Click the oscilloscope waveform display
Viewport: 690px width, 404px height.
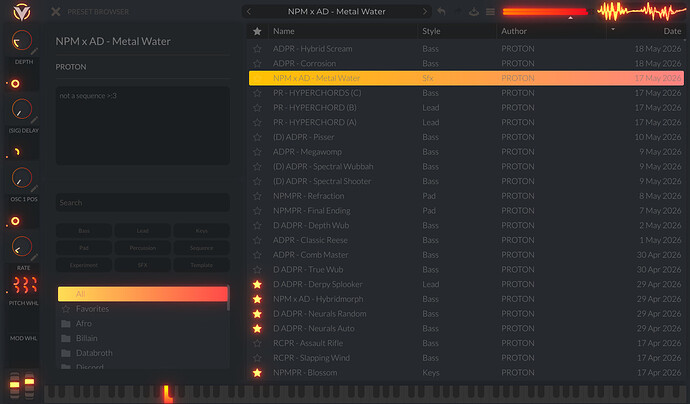coord(642,11)
